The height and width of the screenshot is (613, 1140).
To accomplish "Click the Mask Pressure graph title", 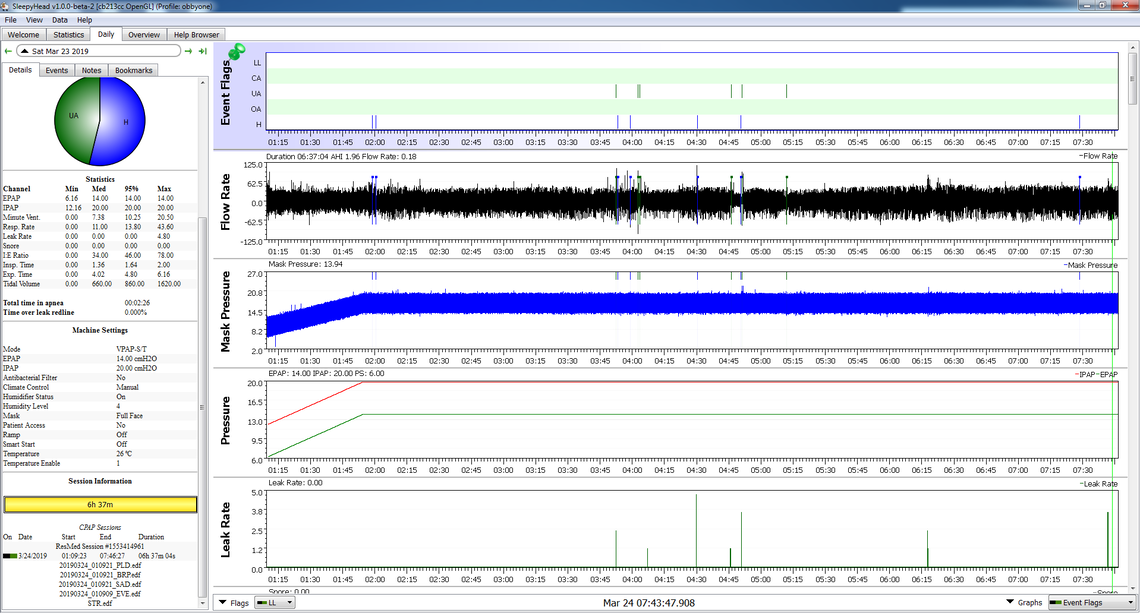I will click(225, 311).
